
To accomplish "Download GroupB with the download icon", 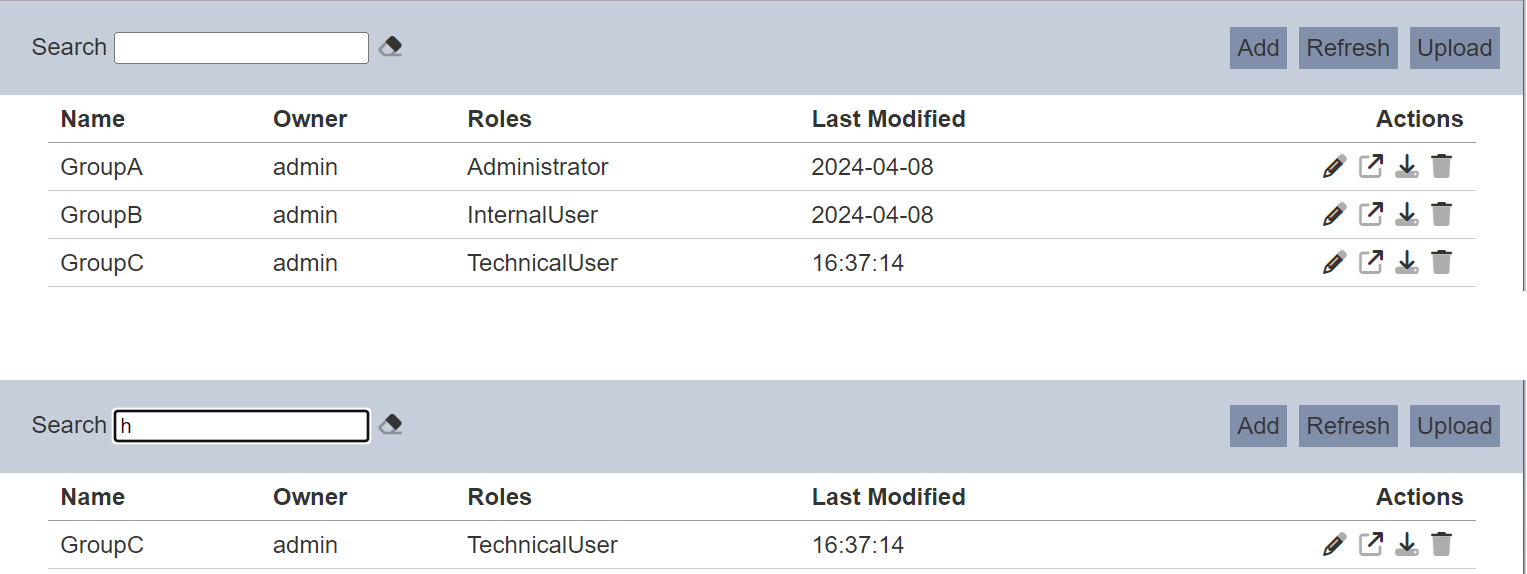I will pyautogui.click(x=1407, y=214).
